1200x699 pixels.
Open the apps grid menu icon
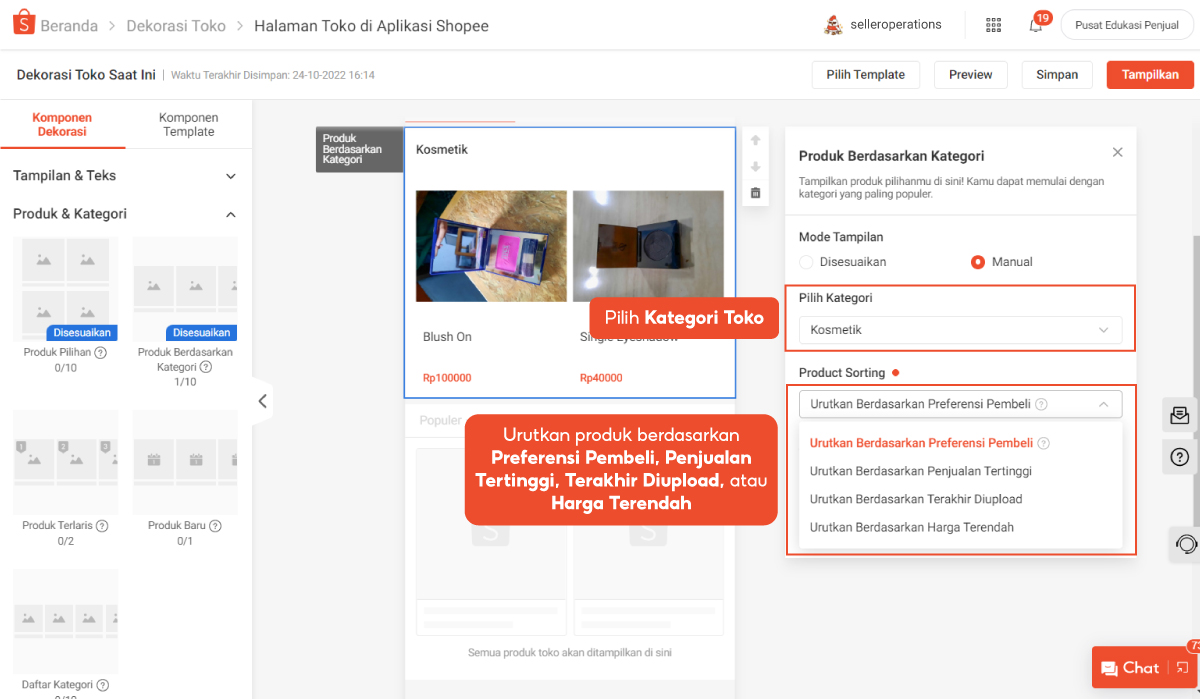[993, 25]
